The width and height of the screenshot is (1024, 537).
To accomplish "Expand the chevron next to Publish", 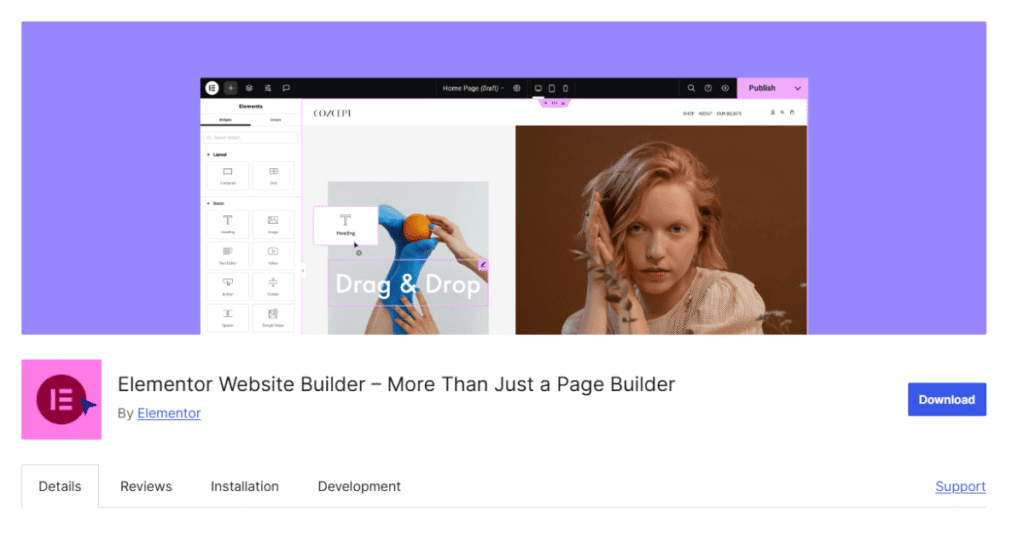I will 797,88.
